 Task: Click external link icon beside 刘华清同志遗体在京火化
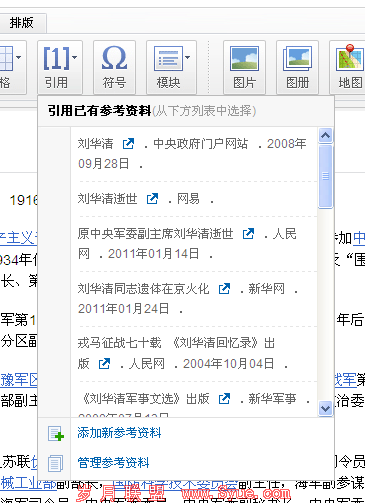coord(224,289)
